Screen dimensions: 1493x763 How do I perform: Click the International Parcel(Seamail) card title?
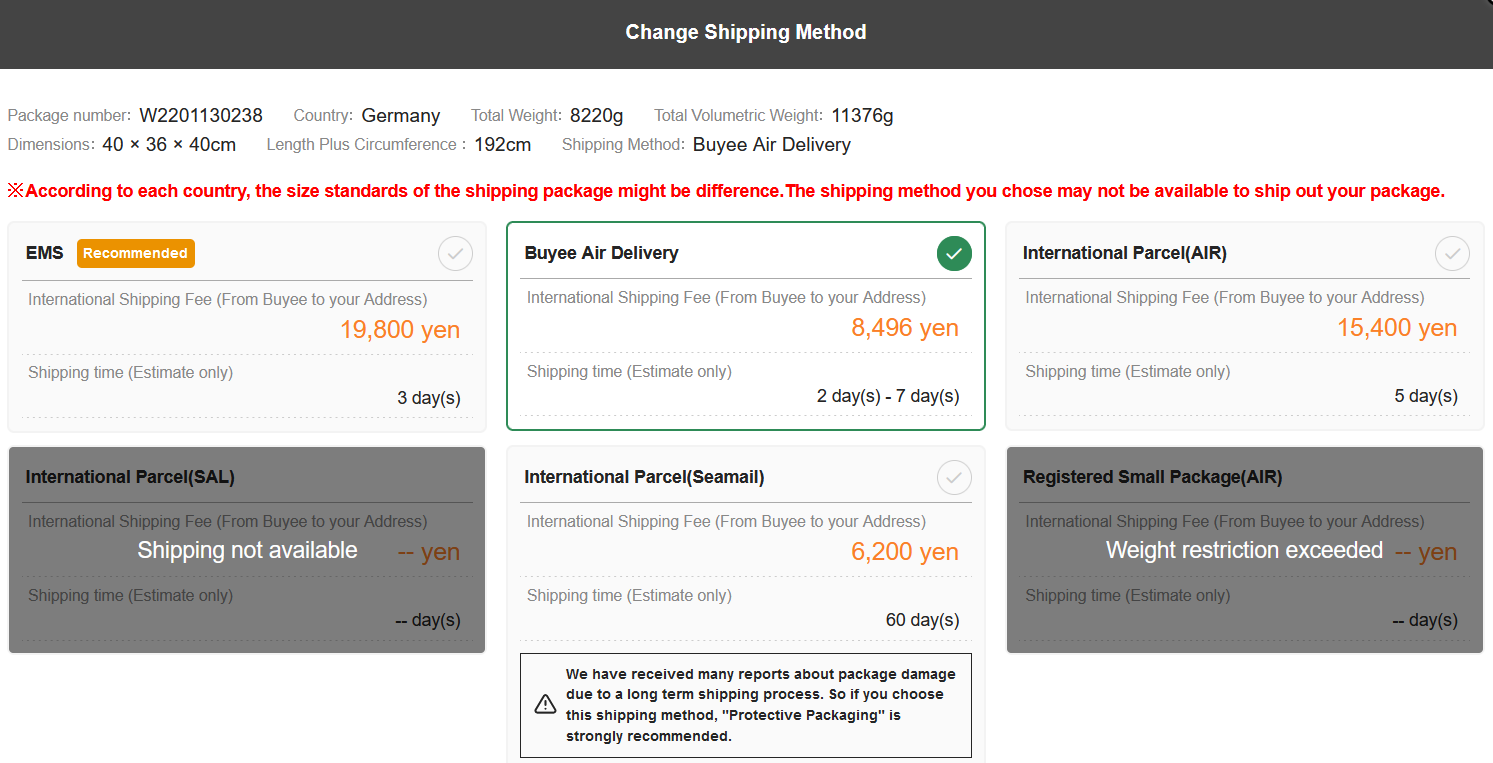pyautogui.click(x=644, y=477)
